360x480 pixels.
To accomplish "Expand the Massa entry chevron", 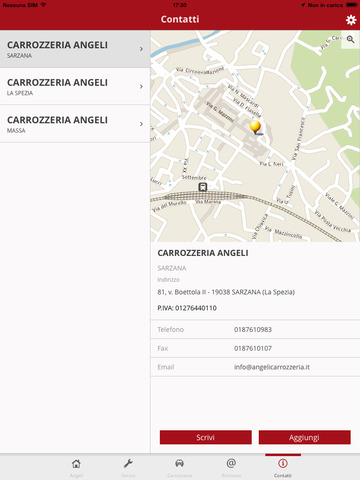I will [x=141, y=124].
